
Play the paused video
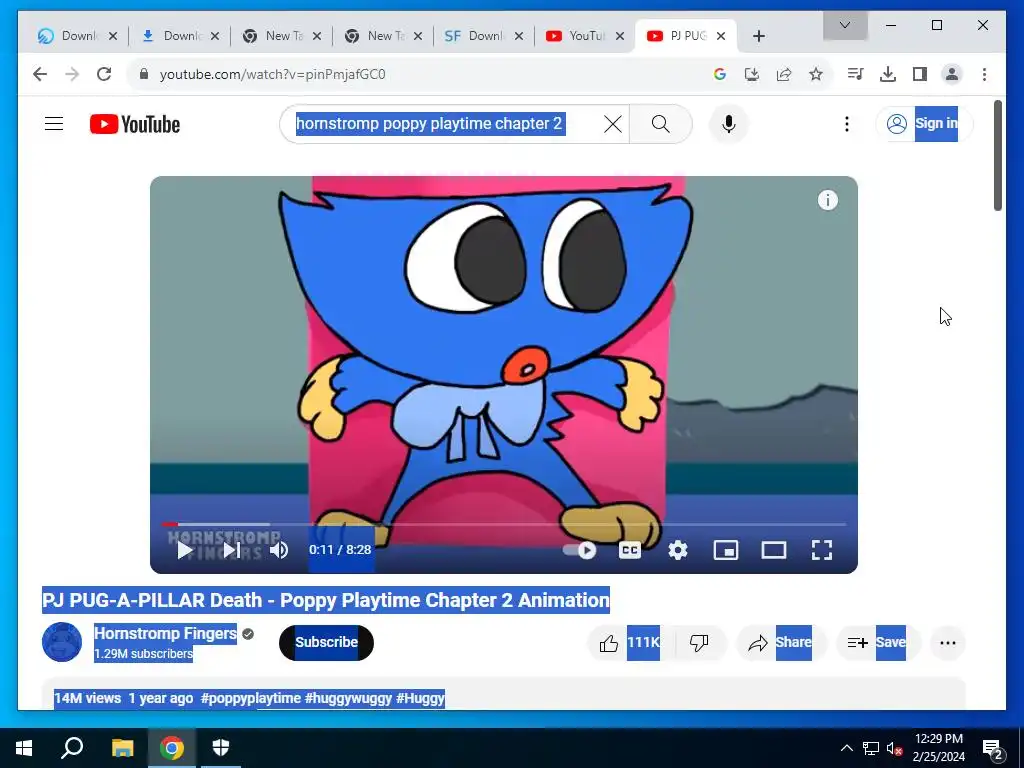tap(185, 550)
